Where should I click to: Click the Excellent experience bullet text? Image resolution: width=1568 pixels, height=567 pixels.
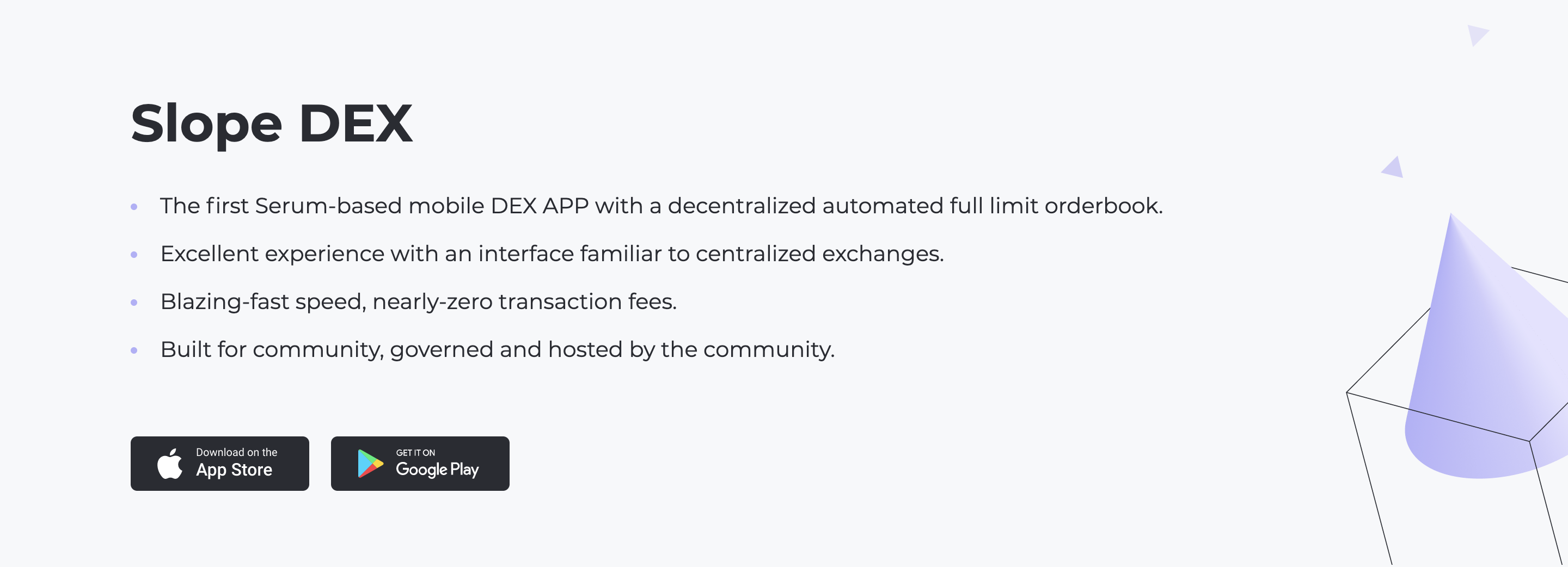pyautogui.click(x=552, y=254)
